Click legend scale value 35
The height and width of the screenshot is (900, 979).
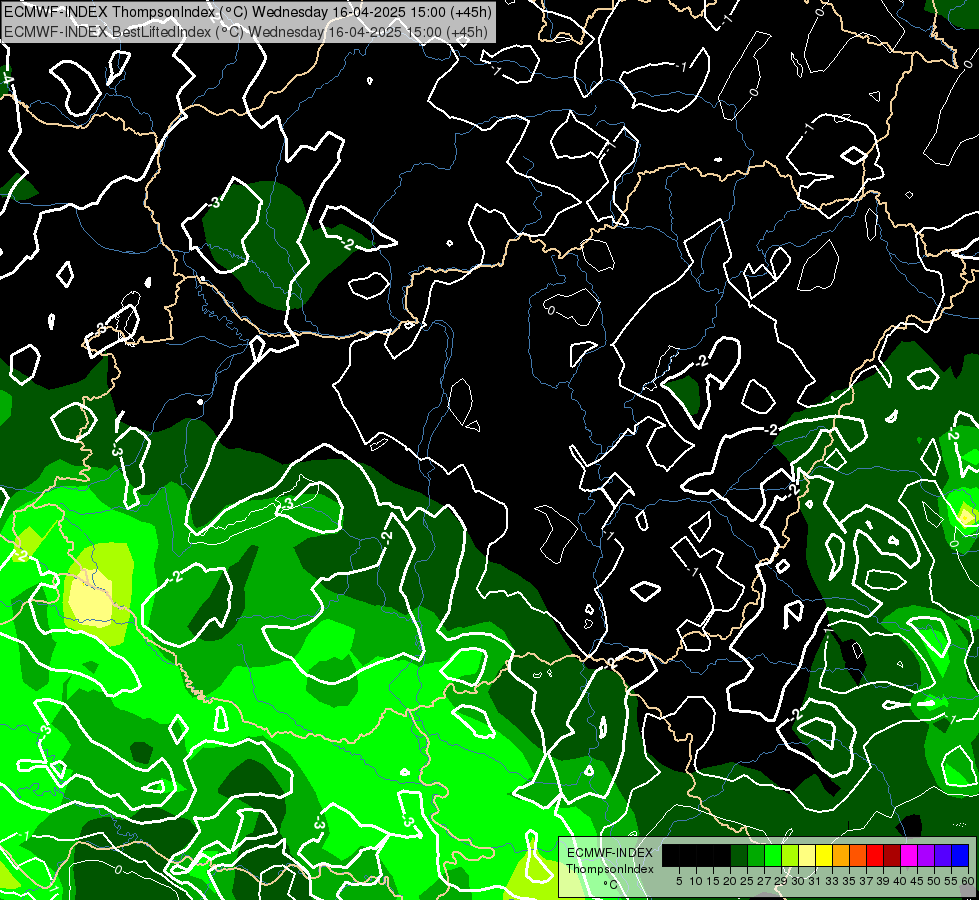[849, 881]
